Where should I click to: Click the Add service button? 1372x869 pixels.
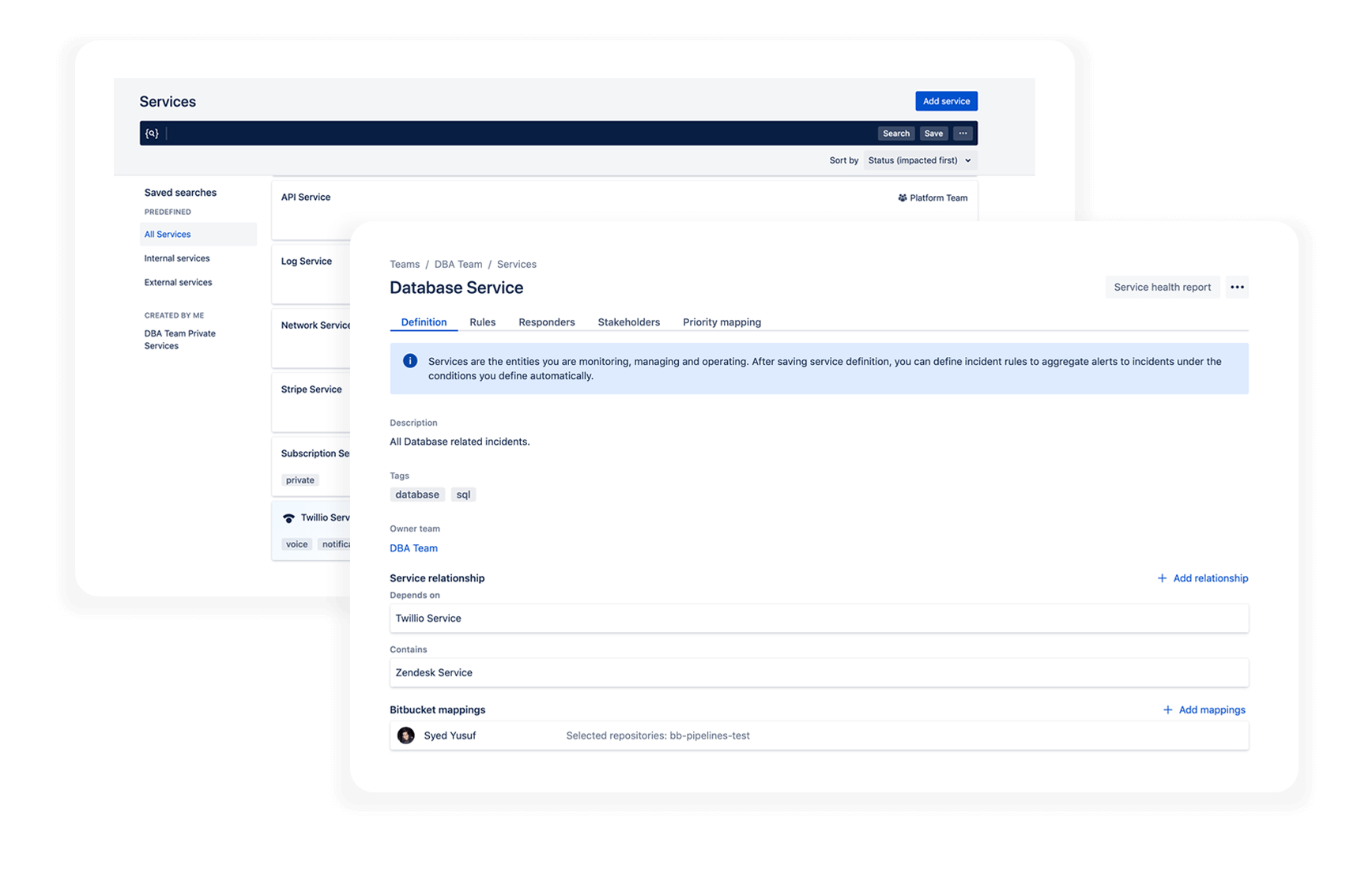pyautogui.click(x=946, y=100)
